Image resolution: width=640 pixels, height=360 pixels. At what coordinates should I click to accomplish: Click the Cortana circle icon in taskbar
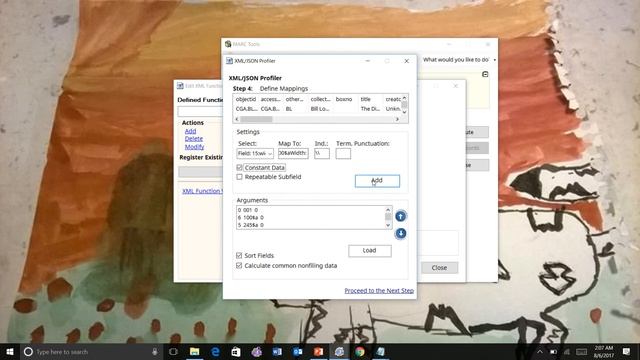[28, 351]
